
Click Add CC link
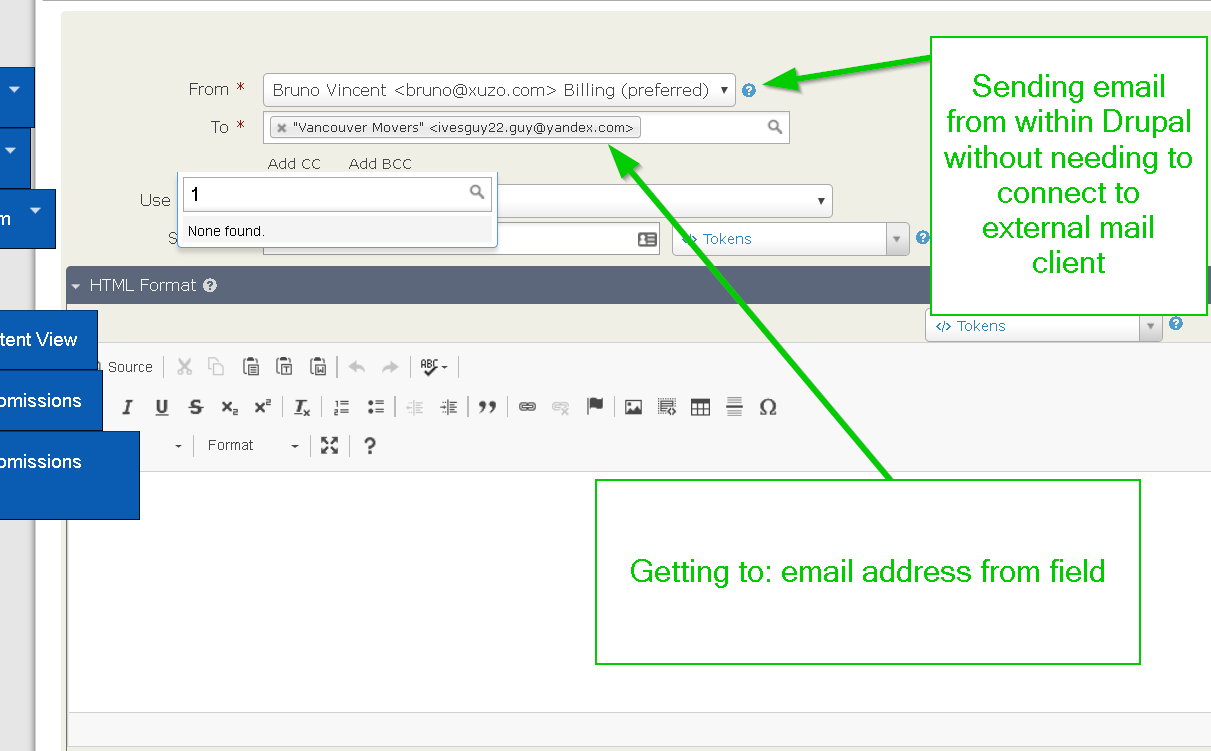(294, 164)
